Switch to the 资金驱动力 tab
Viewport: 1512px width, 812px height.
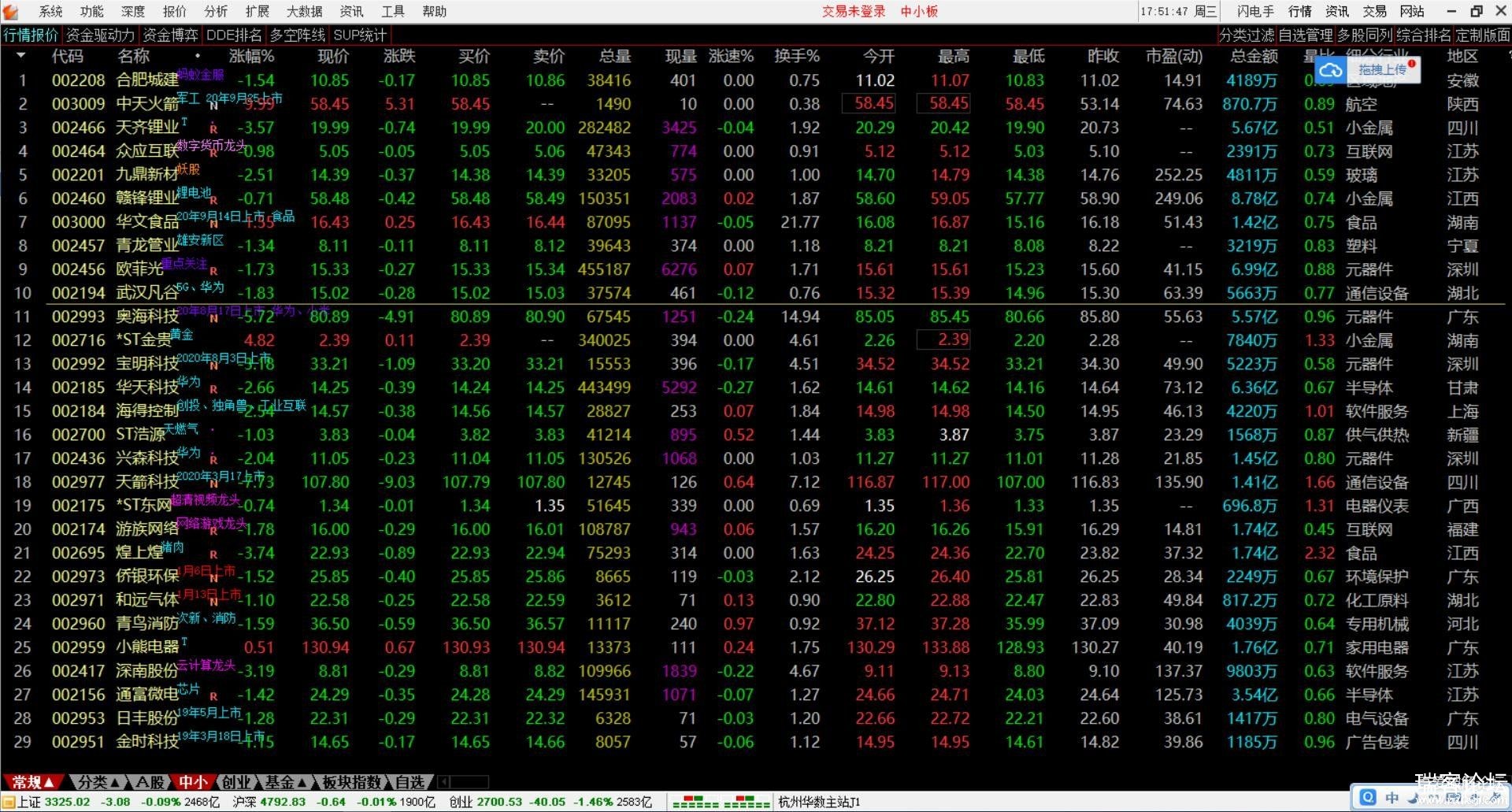[100, 35]
